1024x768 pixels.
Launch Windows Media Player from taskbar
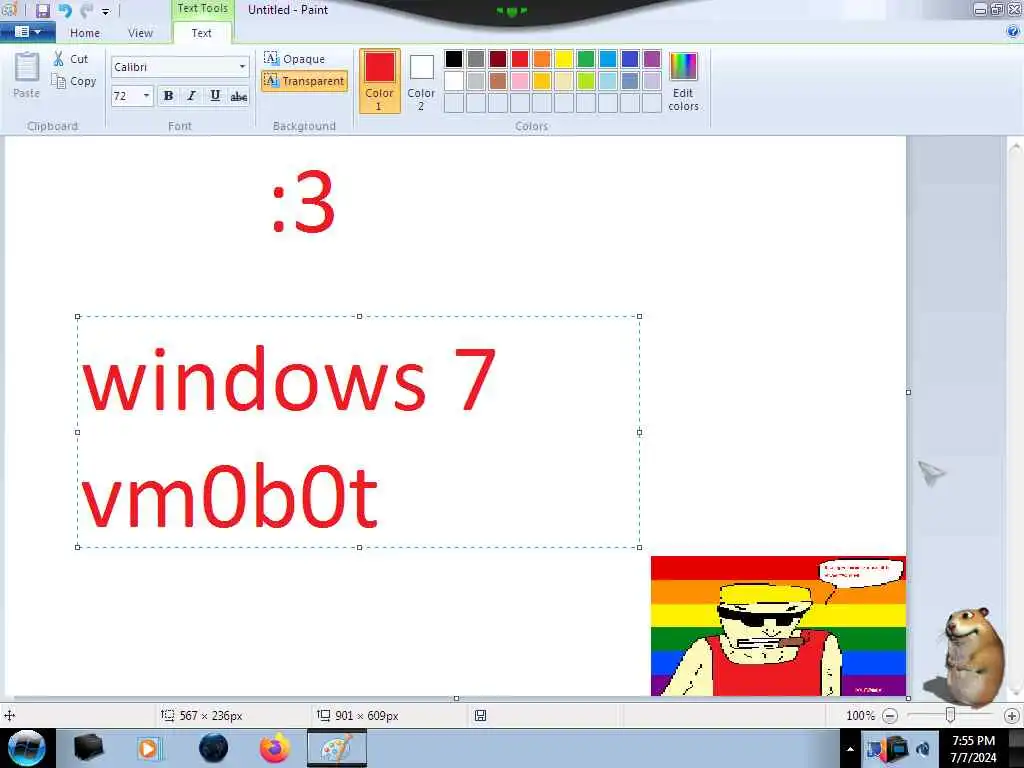(149, 748)
